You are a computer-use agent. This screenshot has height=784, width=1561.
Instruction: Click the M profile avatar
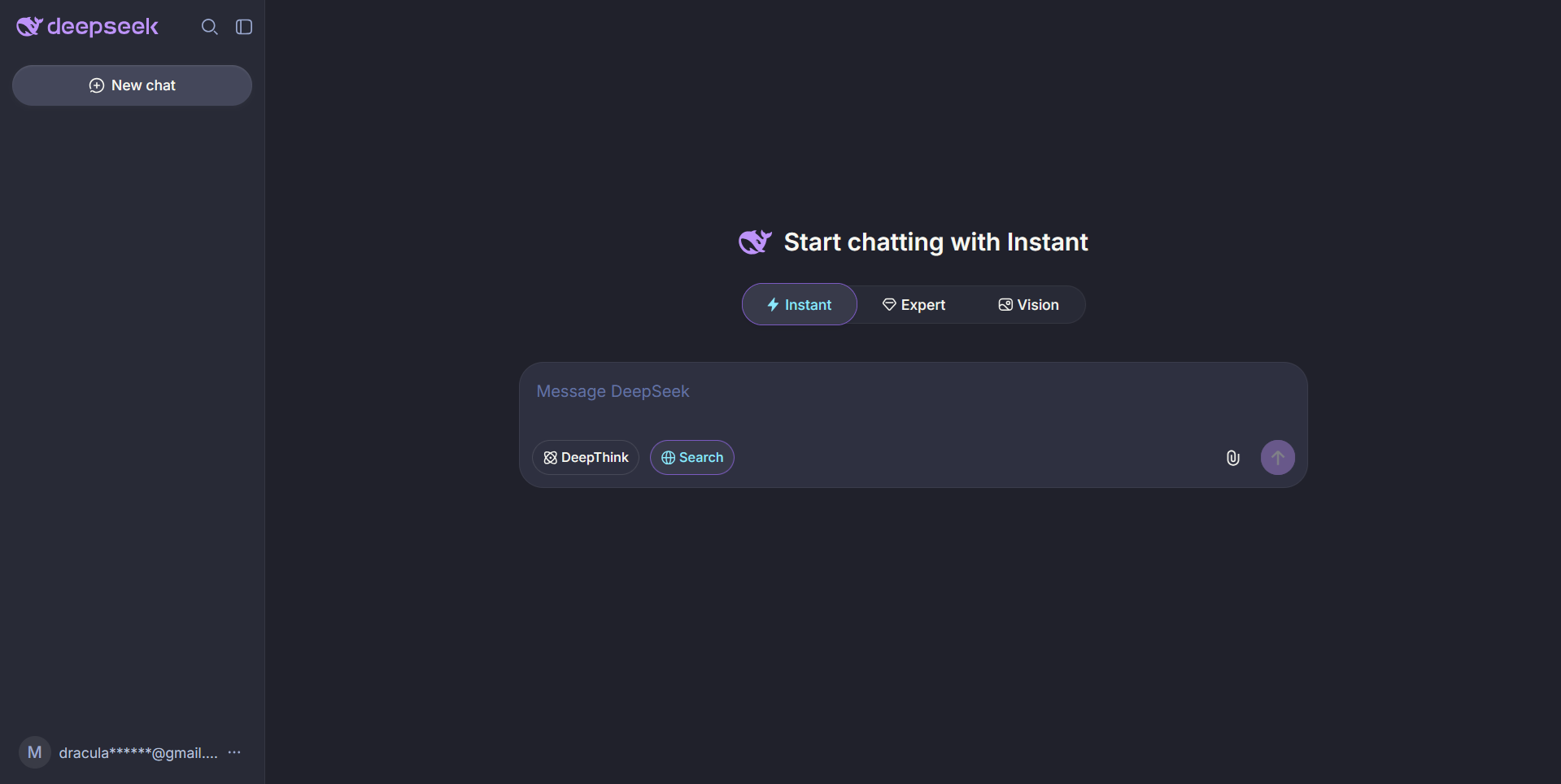tap(35, 753)
